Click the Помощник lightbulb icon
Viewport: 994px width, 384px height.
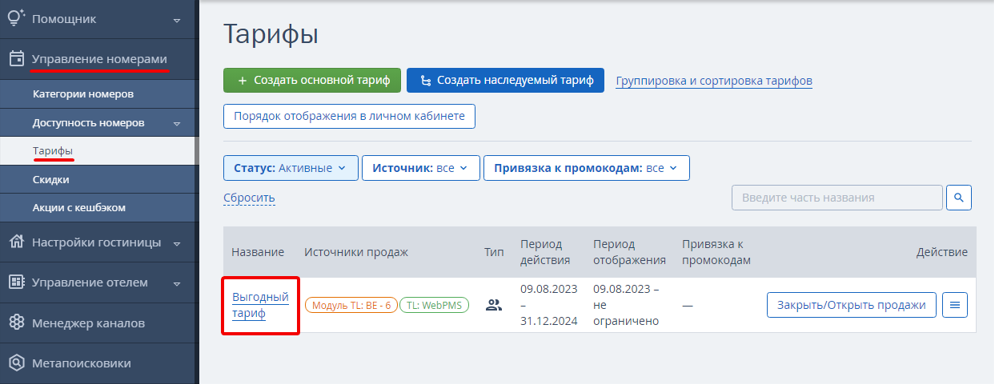point(16,18)
